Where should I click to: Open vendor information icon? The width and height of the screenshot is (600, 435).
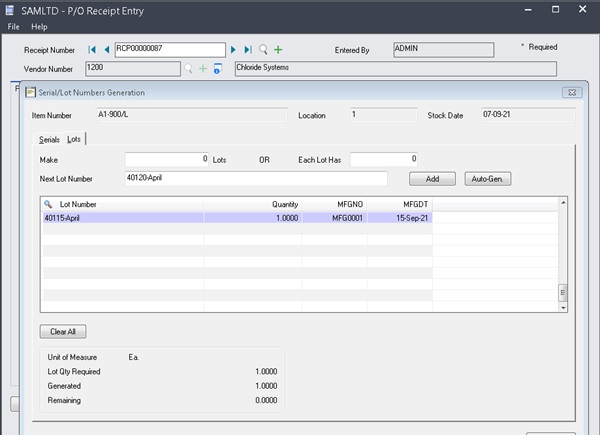(217, 68)
